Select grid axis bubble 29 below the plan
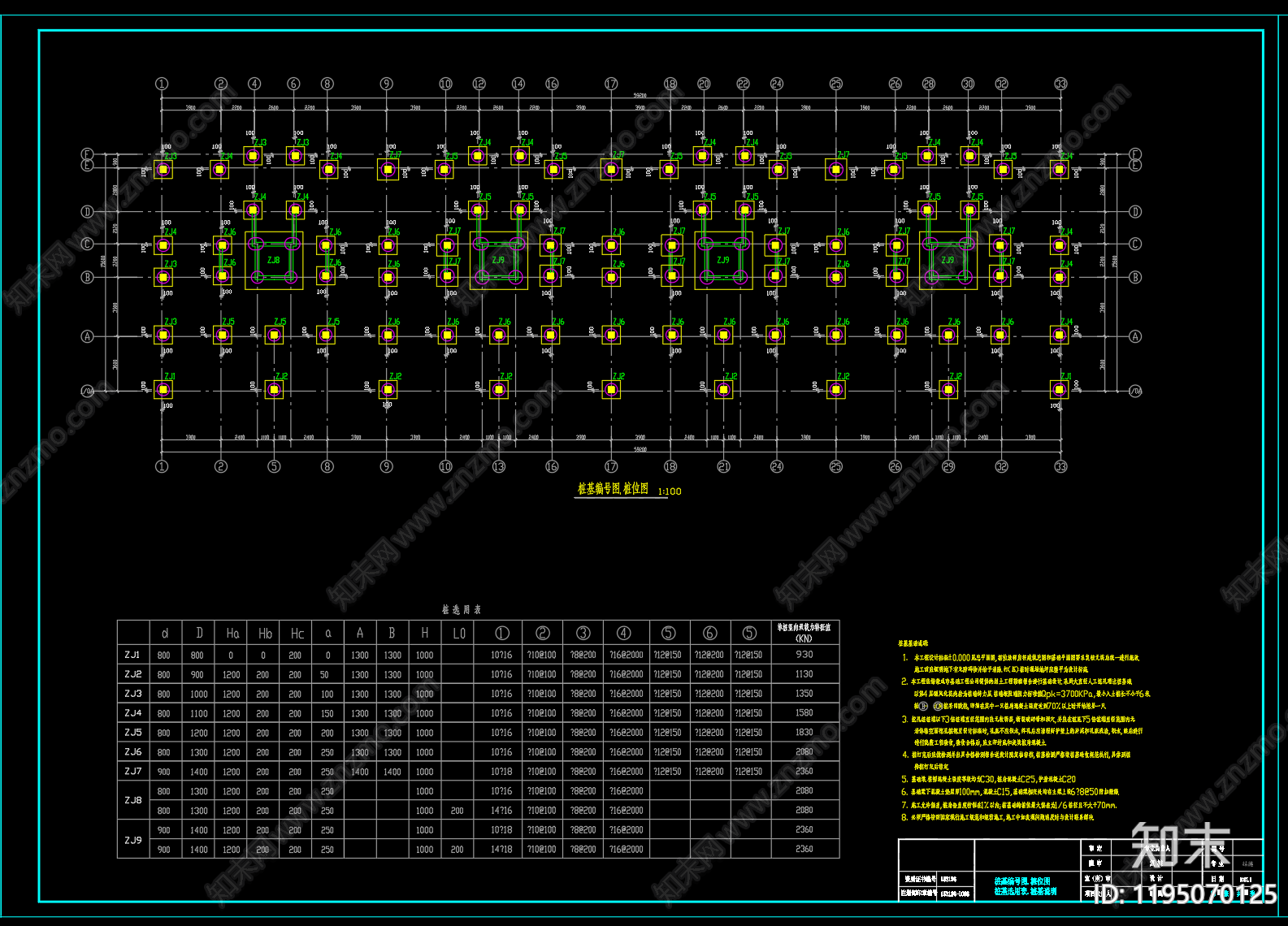1288x926 pixels. tap(948, 466)
